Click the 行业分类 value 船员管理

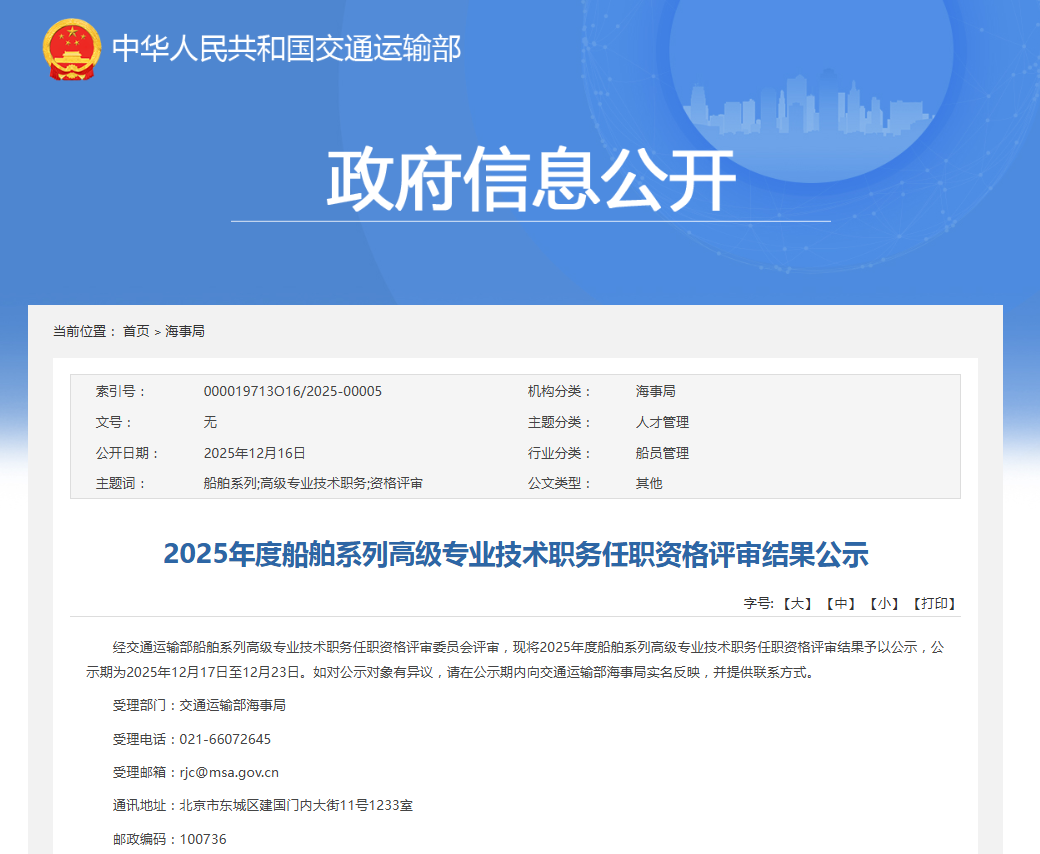coord(662,453)
